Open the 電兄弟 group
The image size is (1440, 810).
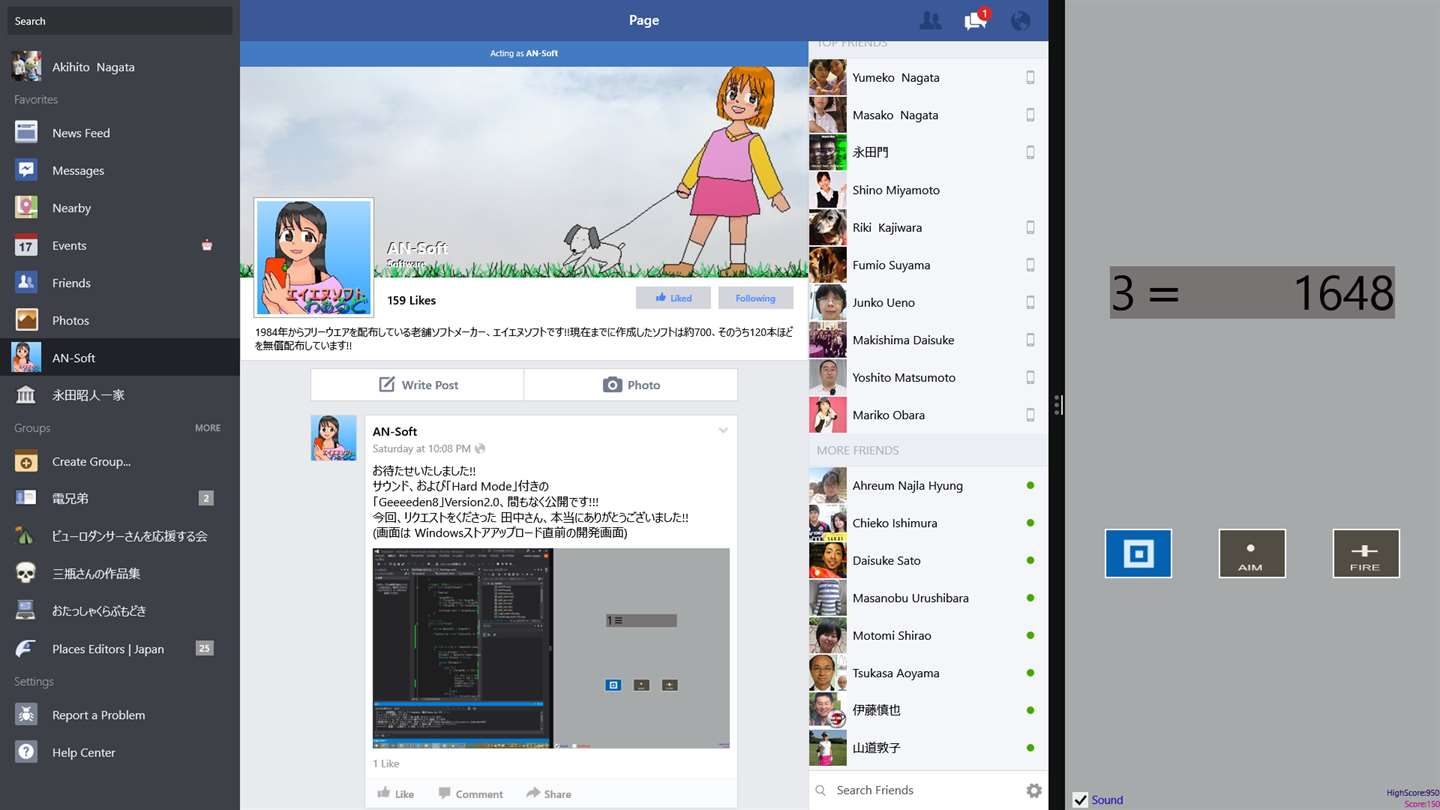(120, 498)
